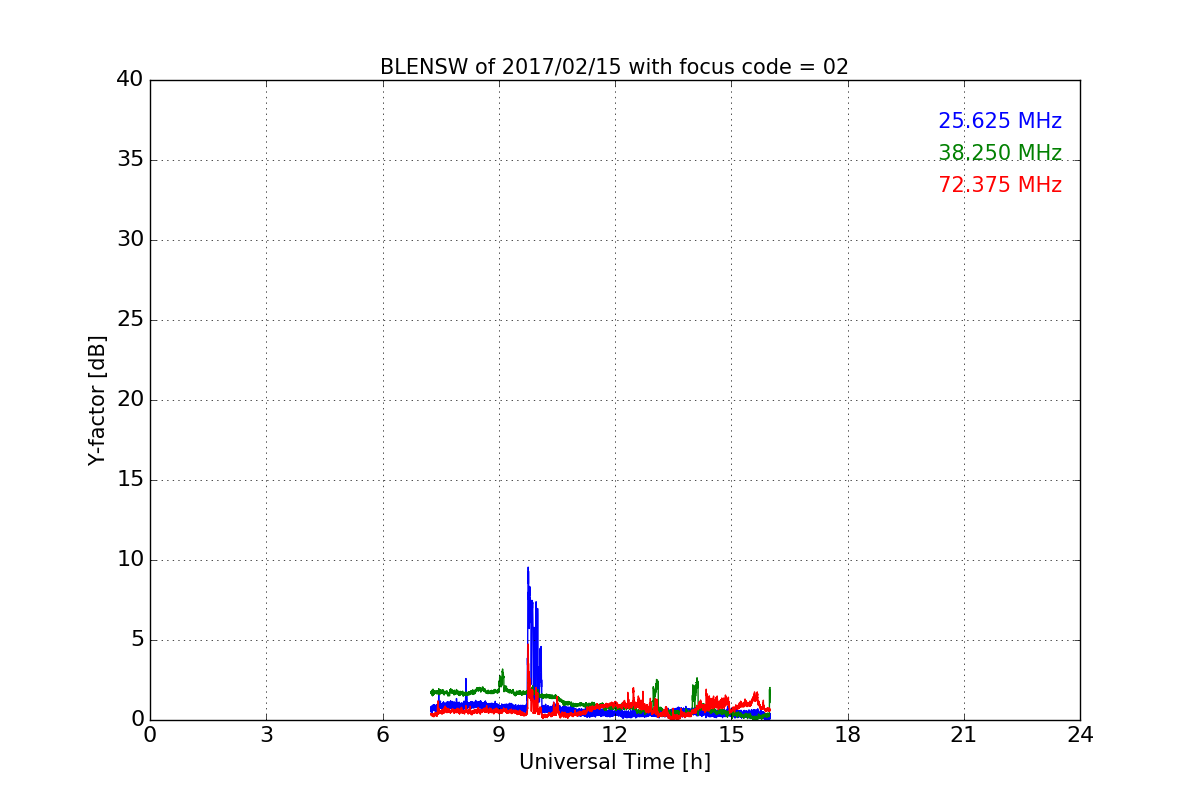The image size is (1200, 800).
Task: Click x-axis tick label '9'
Action: point(499,735)
